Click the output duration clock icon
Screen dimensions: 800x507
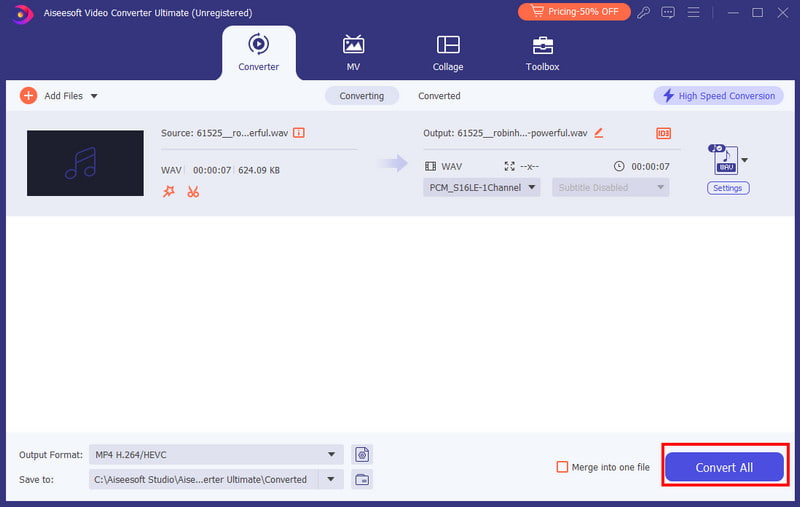(x=619, y=166)
